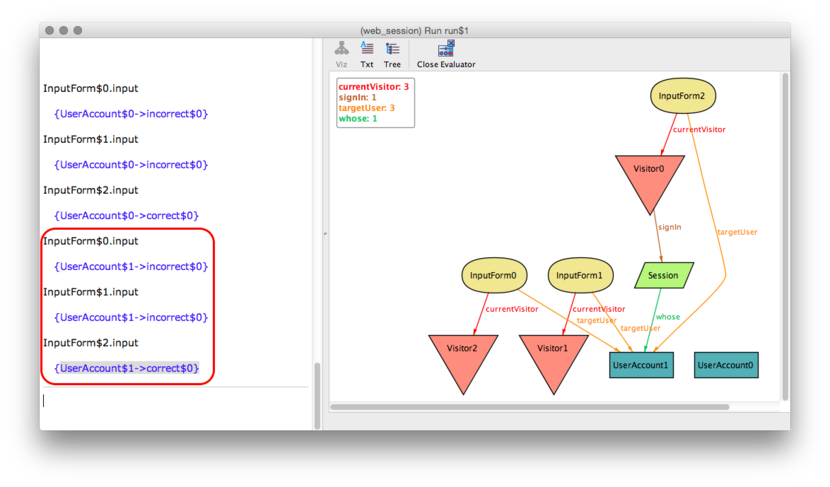The height and width of the screenshot is (487, 830).
Task: Click the signIn edge label
Action: pyautogui.click(x=670, y=227)
